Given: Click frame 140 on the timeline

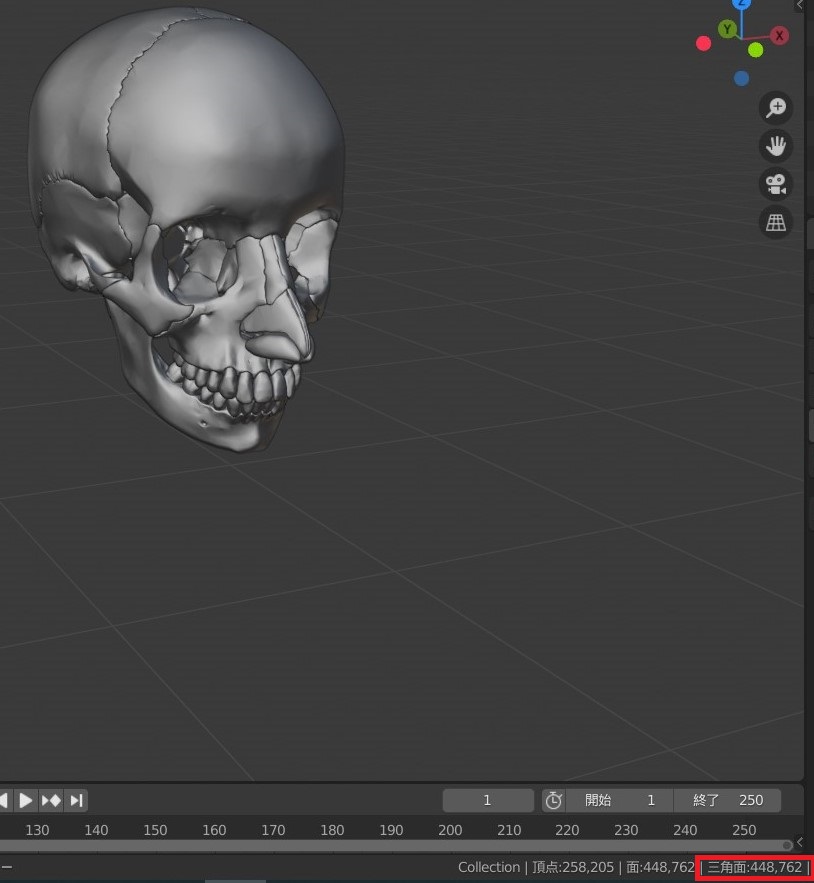Looking at the screenshot, I should [x=96, y=830].
